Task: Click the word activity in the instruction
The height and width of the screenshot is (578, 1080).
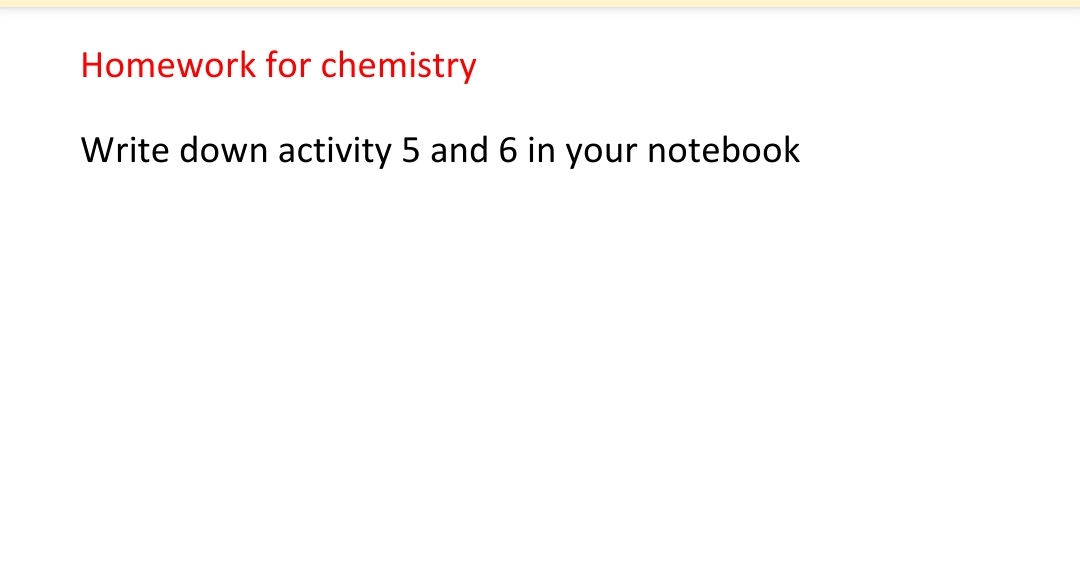Action: [x=334, y=151]
